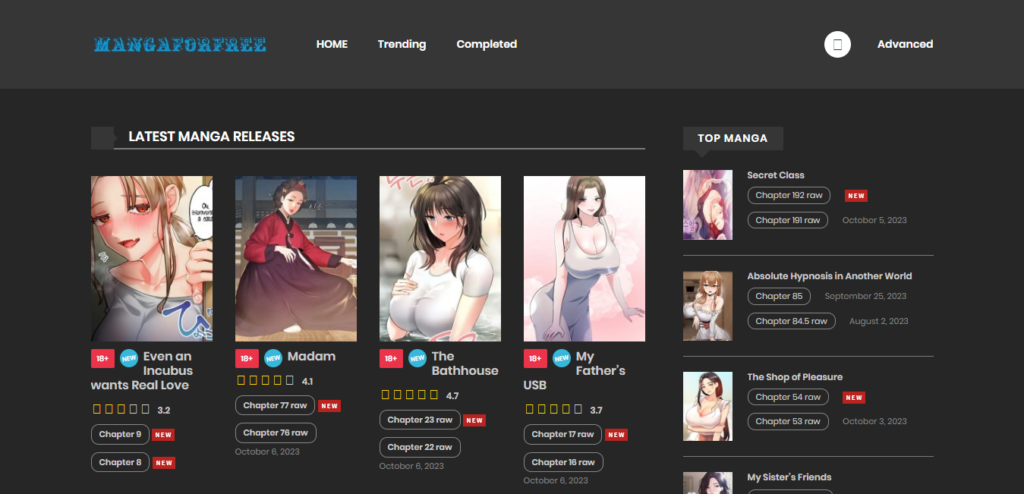Click the 18+ badge beside My Father's USB
This screenshot has height=494, width=1024.
[536, 358]
